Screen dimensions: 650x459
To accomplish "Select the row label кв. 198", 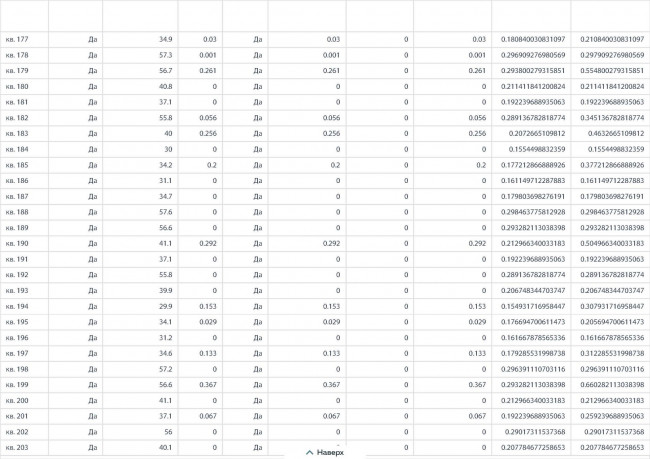I will [17, 369].
